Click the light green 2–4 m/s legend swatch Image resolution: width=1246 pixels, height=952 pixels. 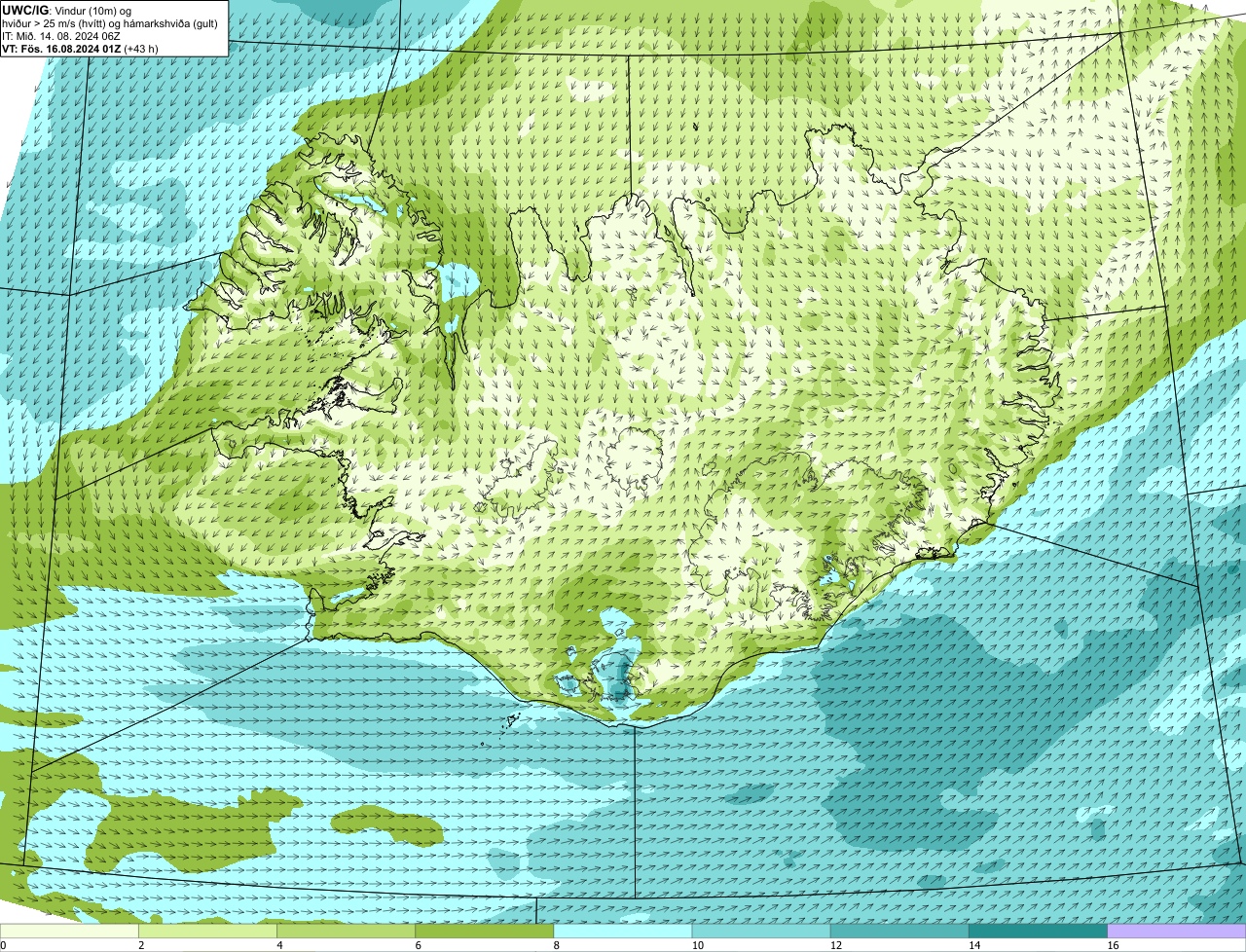(209, 931)
